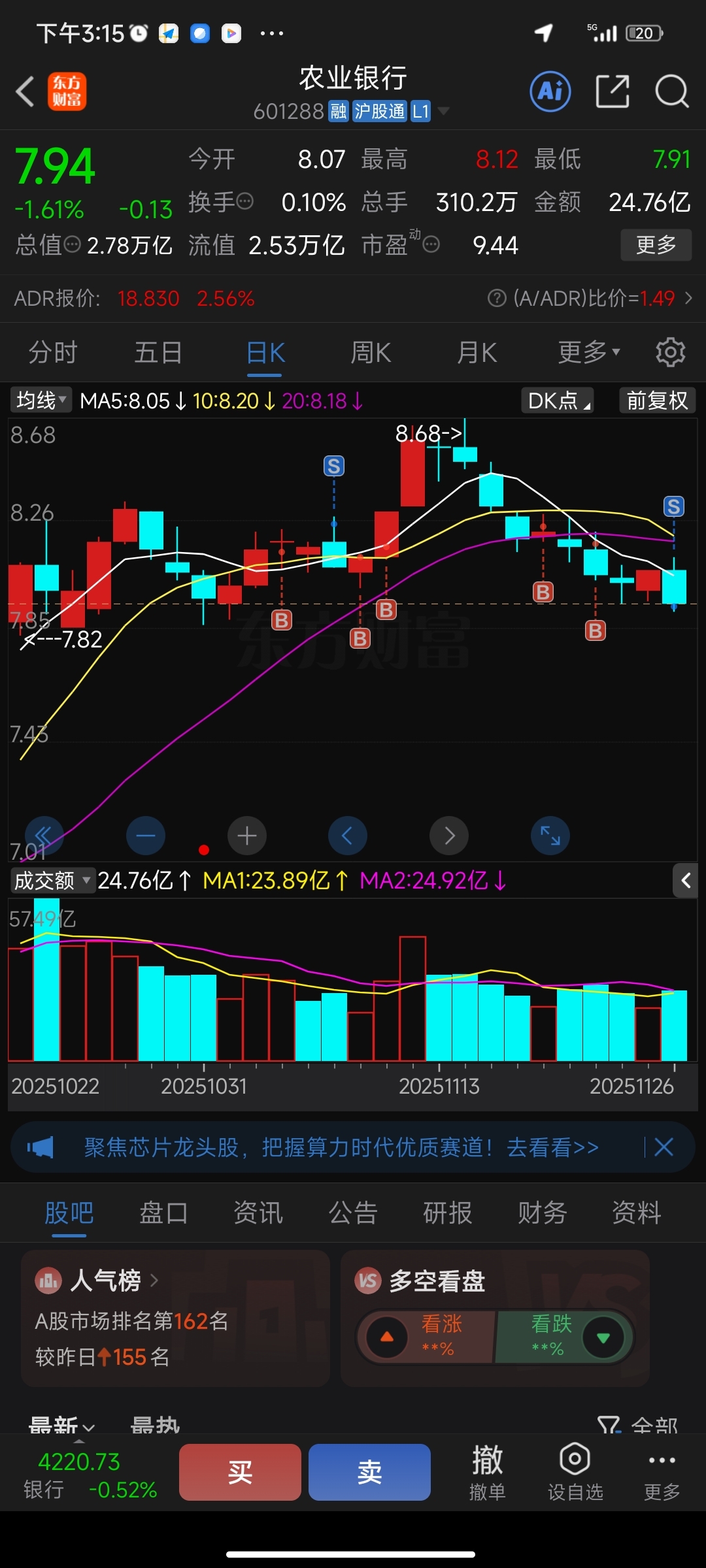Tap the 更多 quote details button
The image size is (706, 1568).
click(656, 245)
